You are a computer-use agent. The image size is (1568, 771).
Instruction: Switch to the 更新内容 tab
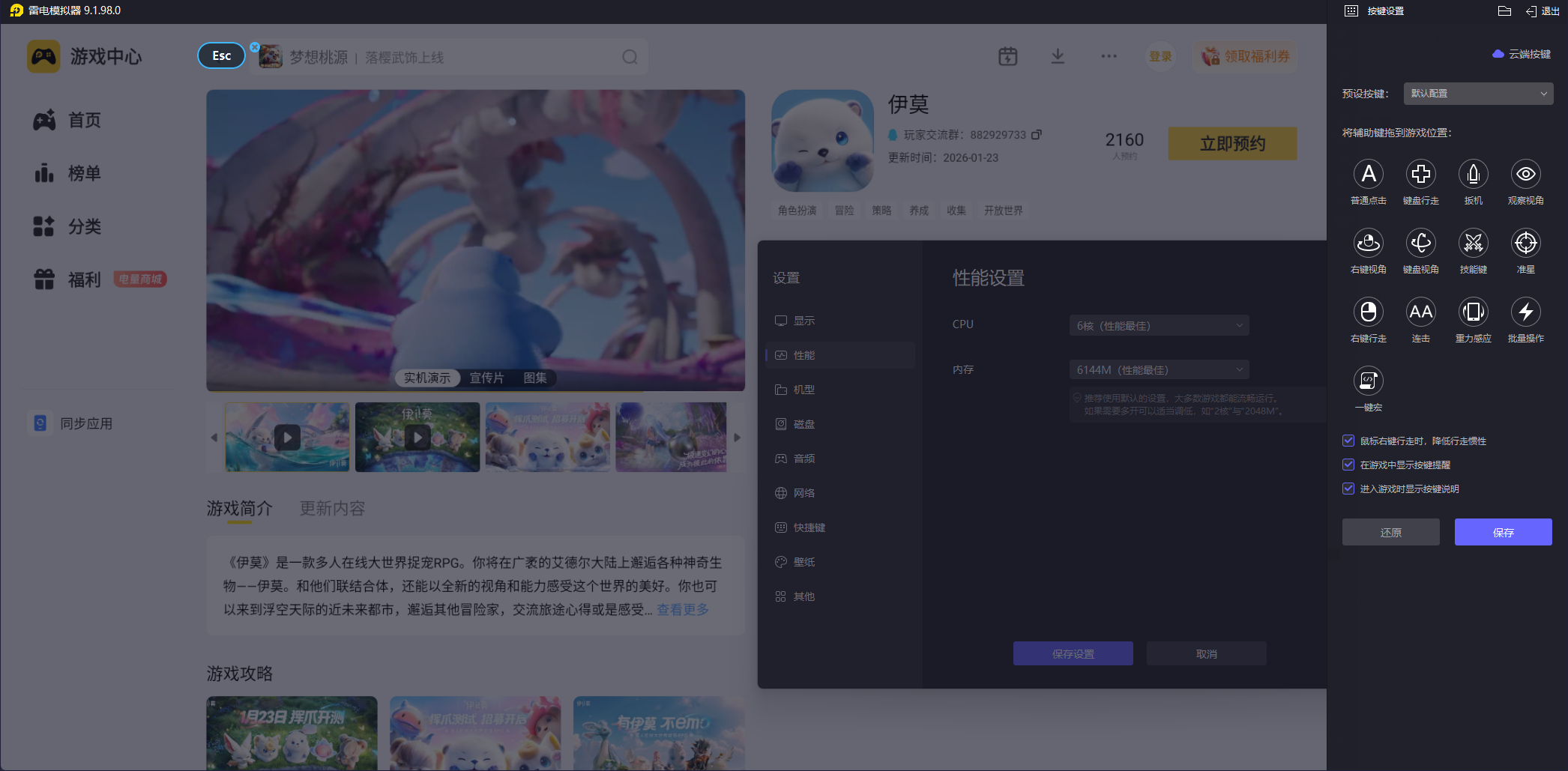(332, 508)
